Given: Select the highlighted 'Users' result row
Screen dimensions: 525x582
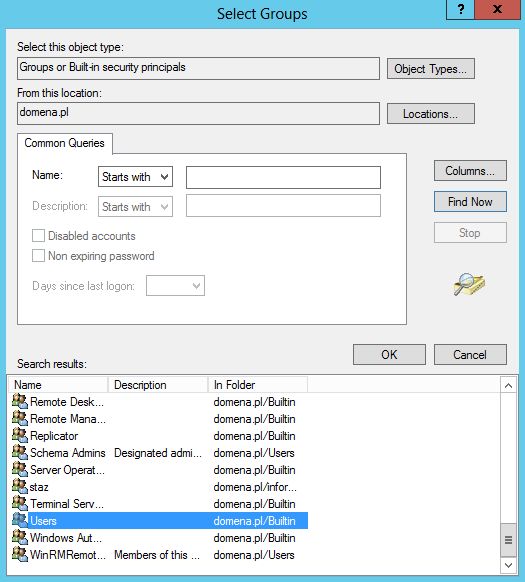Looking at the screenshot, I should pos(159,521).
